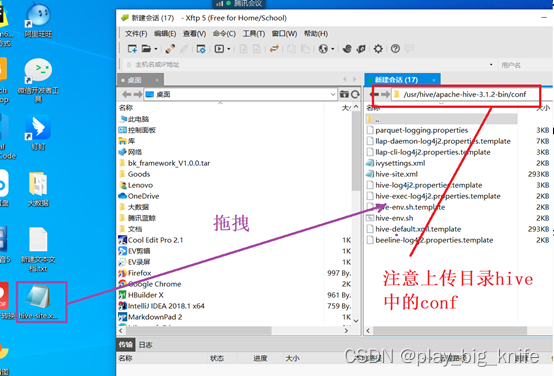Screen dimensions: 554x376
Task: Click the globe encoding icon in toolbar
Action: pyautogui.click(x=323, y=49)
